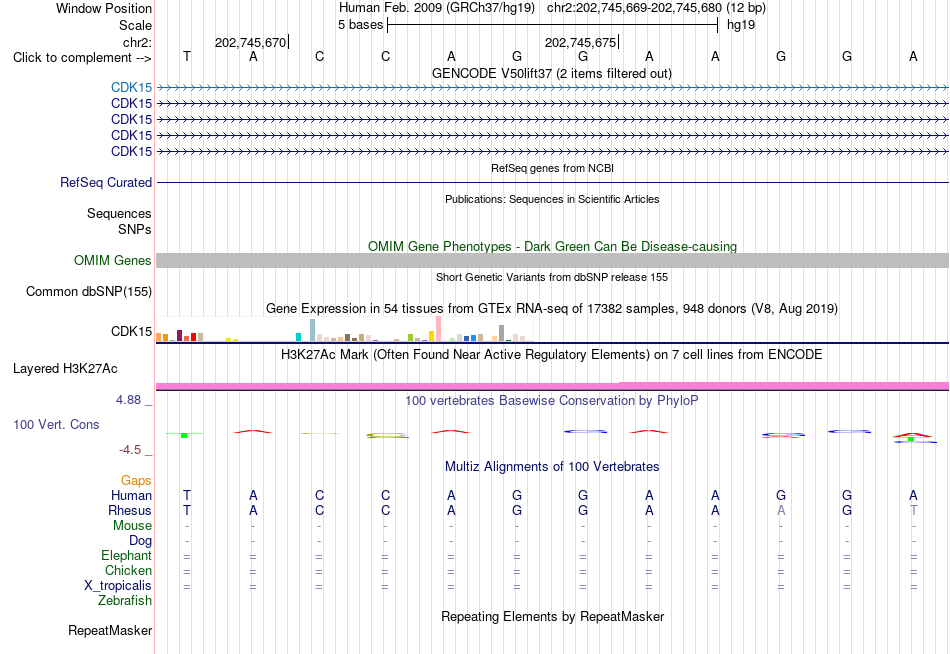Click the Scale track label
This screenshot has width=950, height=654.
135,25
